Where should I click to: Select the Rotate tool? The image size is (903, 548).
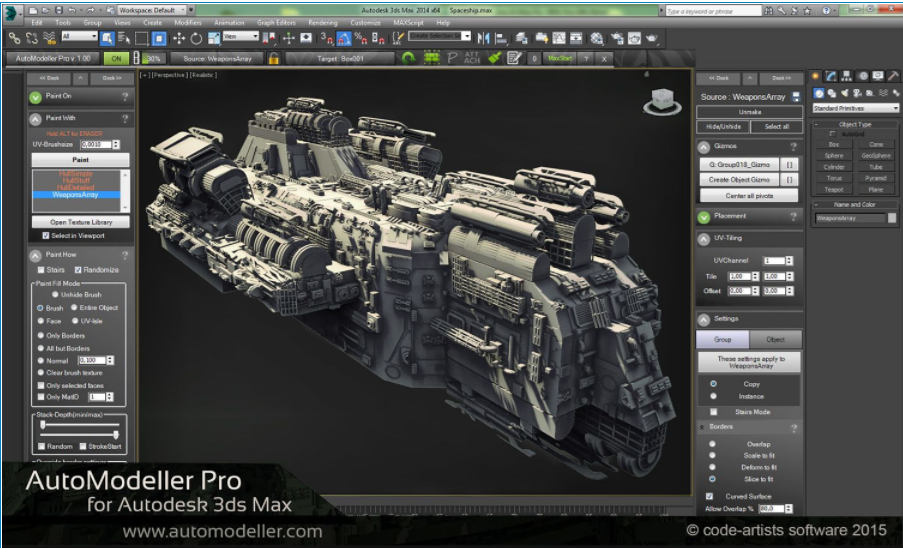tap(196, 38)
